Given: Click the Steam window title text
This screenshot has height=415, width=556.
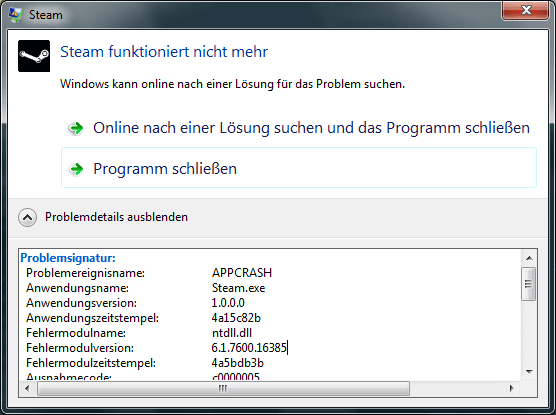Looking at the screenshot, I should pyautogui.click(x=46, y=15).
